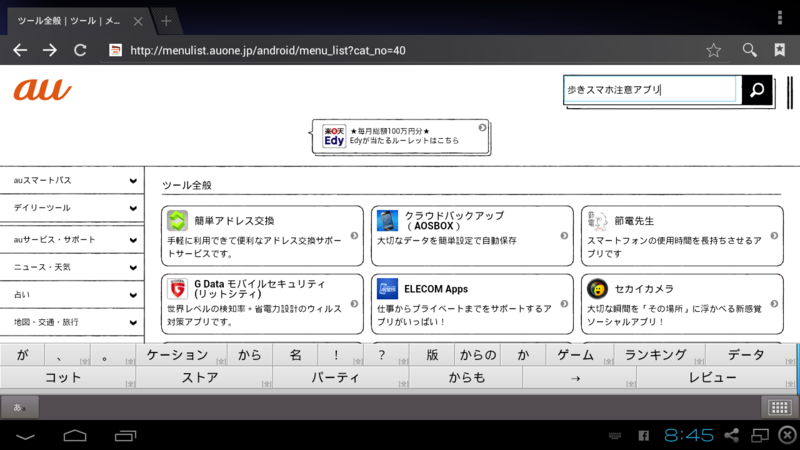The height and width of the screenshot is (450, 800).
Task: Choose keyboard suggestion 版
Action: click(x=432, y=355)
